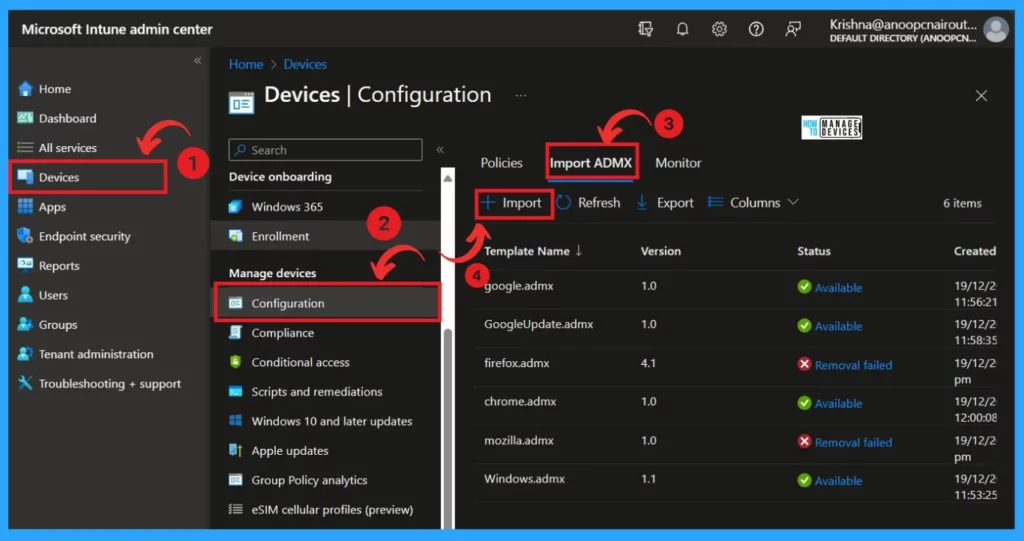The height and width of the screenshot is (541, 1024).
Task: Click the Dashboard icon in navigation
Action: coord(25,118)
